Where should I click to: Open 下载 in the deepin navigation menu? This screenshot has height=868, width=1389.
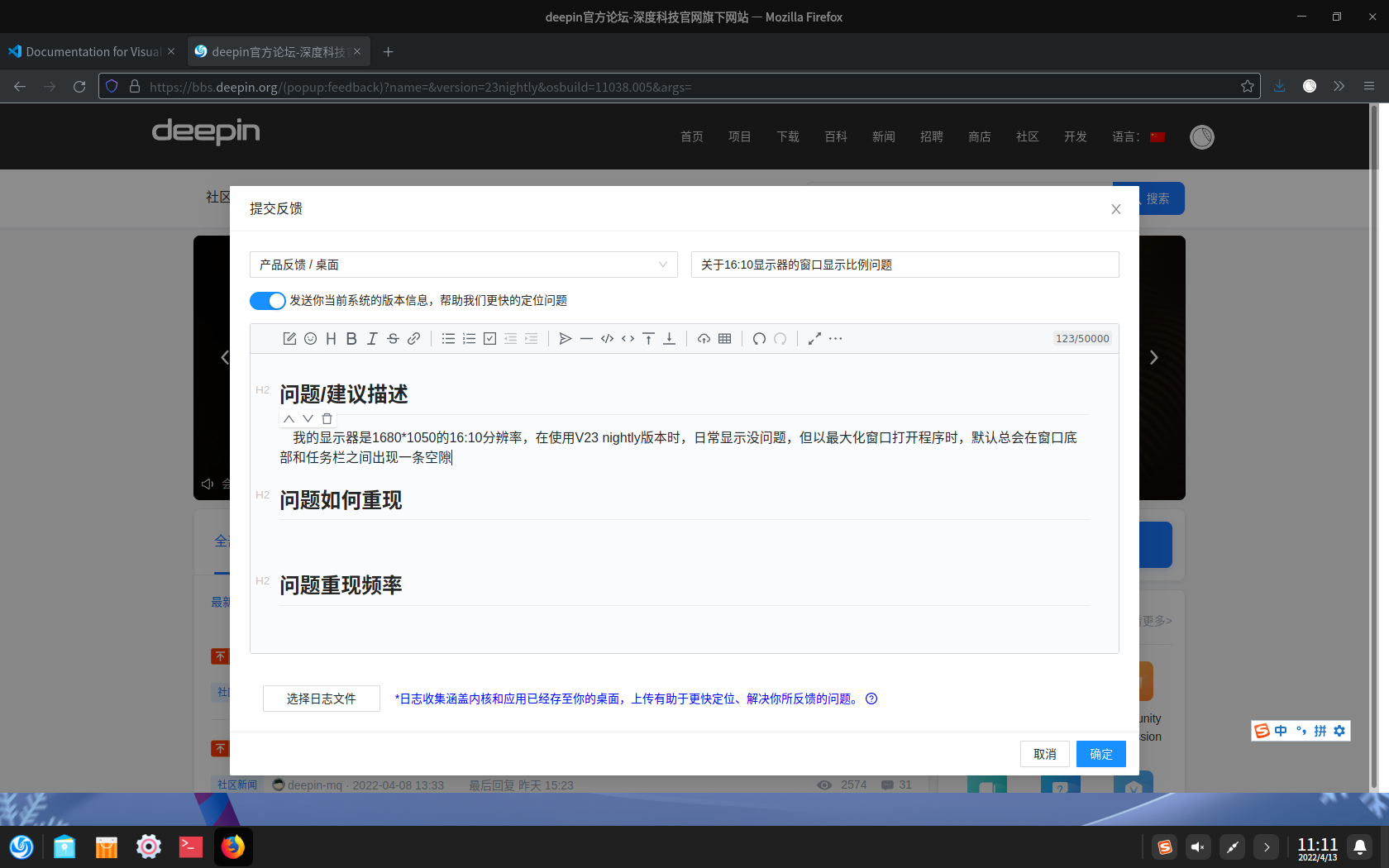pos(787,136)
